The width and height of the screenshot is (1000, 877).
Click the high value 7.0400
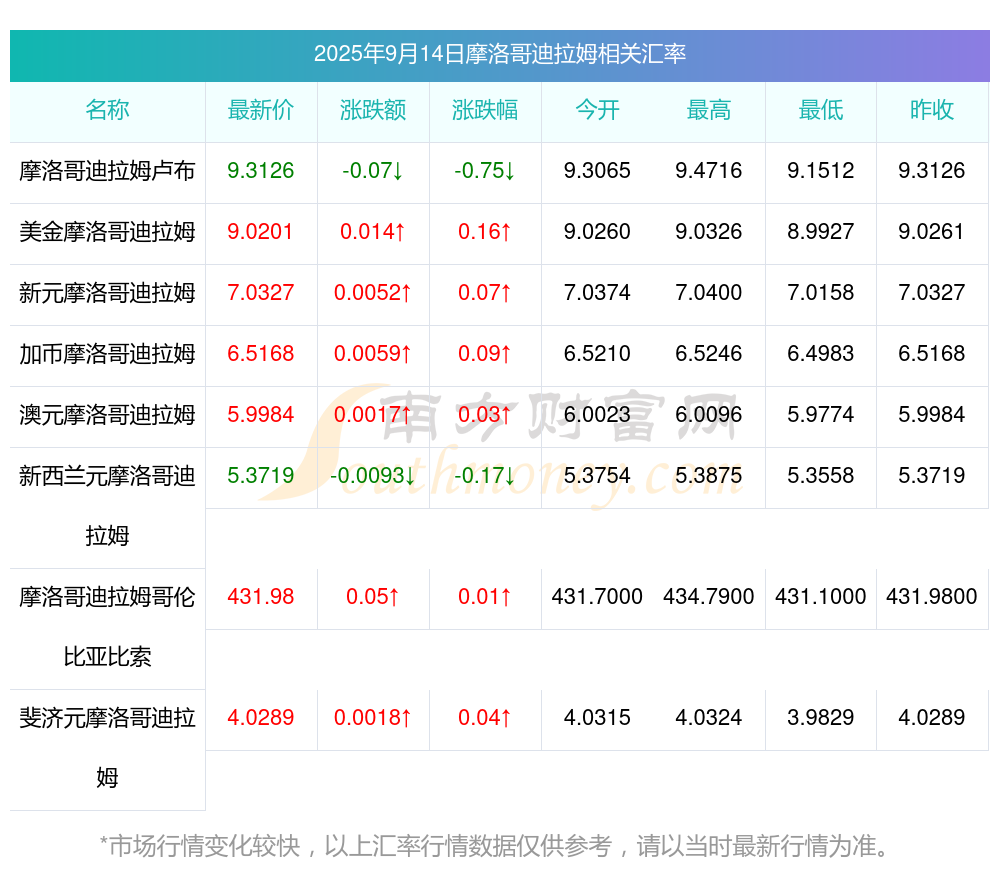(x=709, y=293)
